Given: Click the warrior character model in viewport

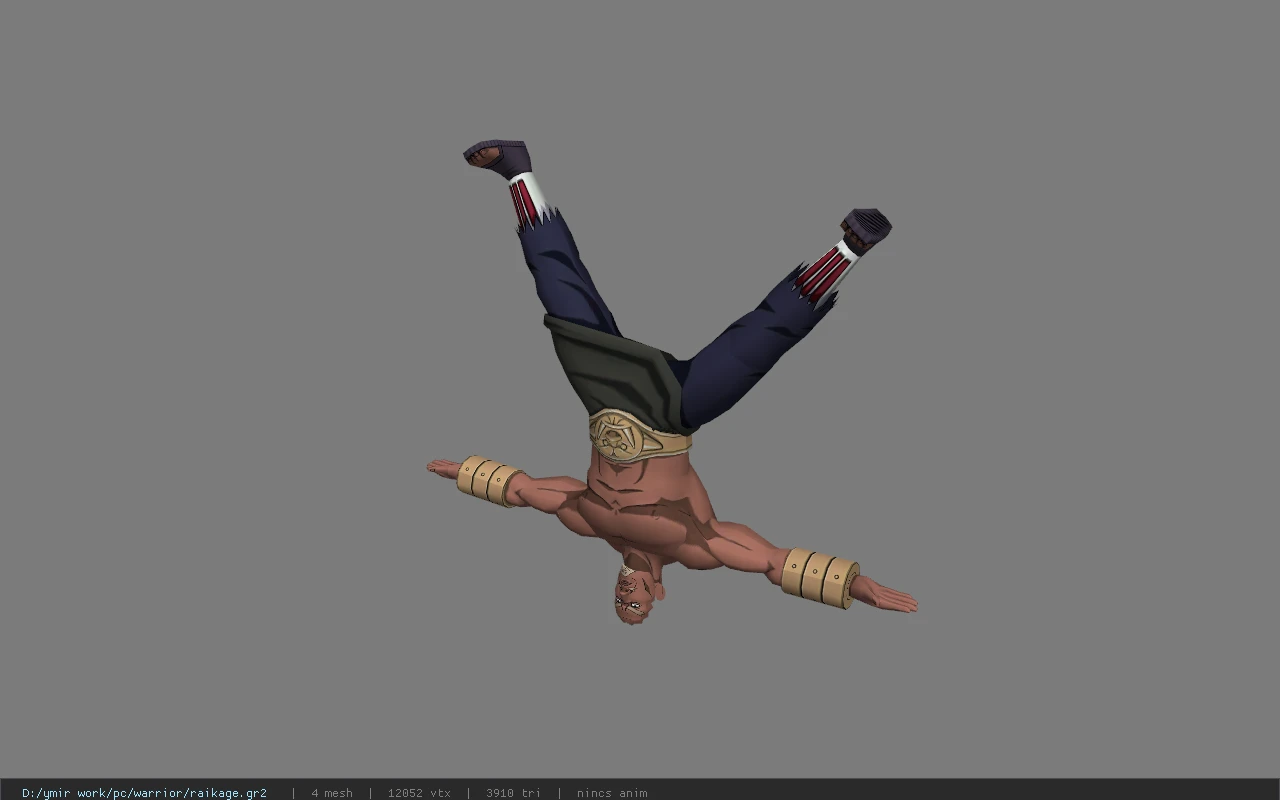Looking at the screenshot, I should click(x=672, y=383).
